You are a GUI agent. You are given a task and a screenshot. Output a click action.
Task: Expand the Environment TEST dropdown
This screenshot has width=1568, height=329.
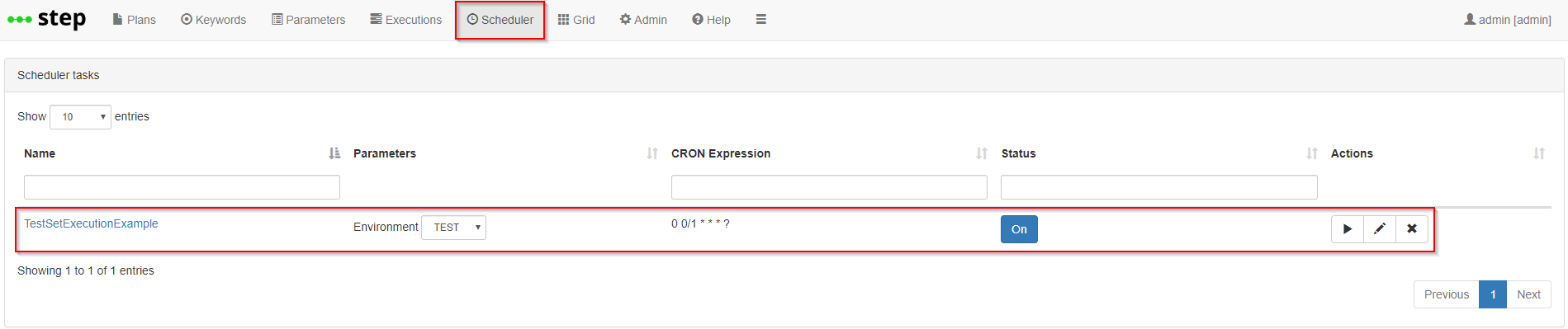(453, 228)
